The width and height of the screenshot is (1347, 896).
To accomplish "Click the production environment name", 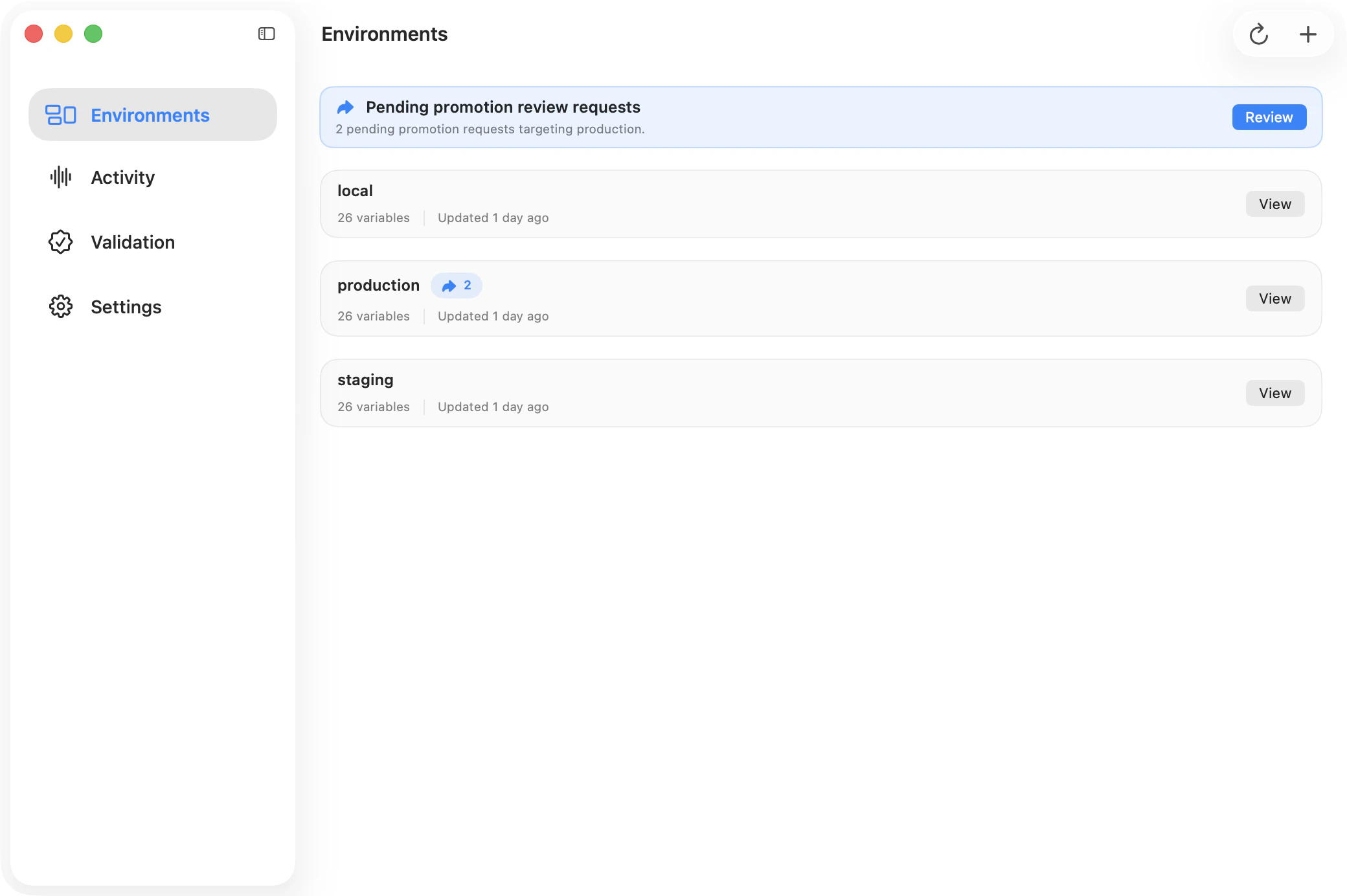I will [x=378, y=286].
